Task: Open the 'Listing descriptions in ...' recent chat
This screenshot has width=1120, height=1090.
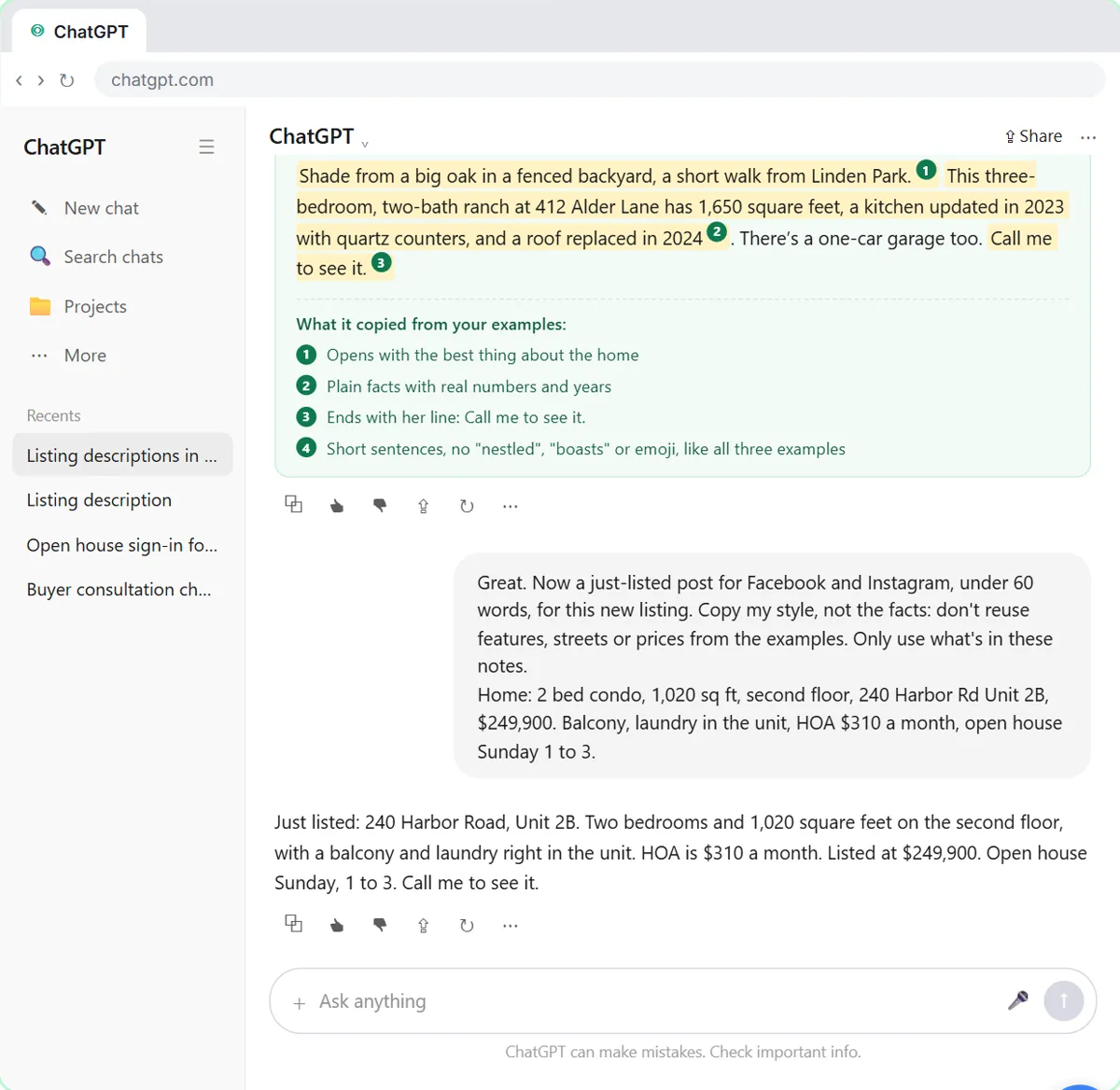Action: 122,455
